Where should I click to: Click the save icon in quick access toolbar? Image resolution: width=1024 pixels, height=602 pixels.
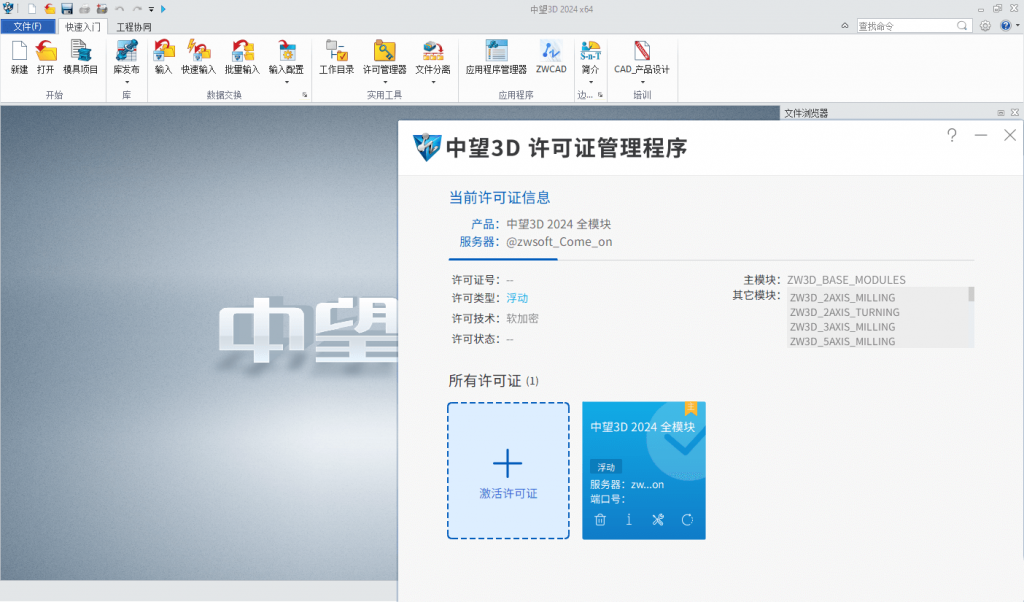(67, 9)
